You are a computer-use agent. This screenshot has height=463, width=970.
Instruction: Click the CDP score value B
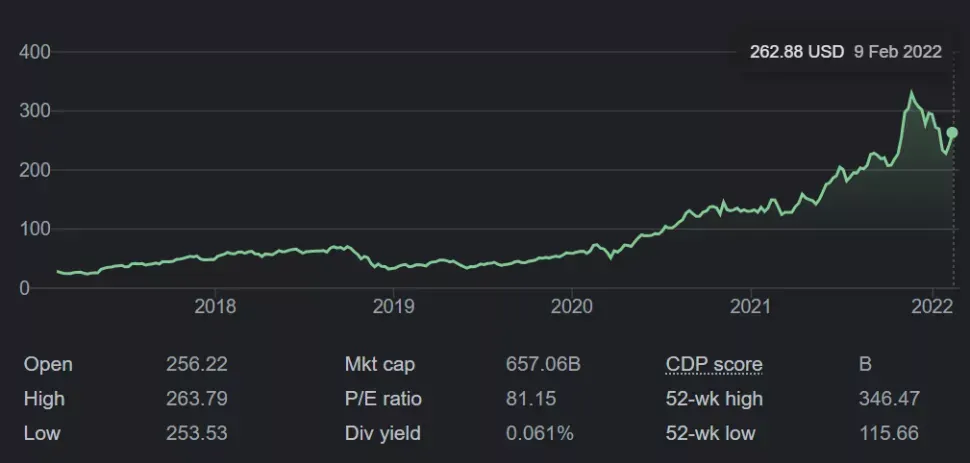tap(865, 364)
